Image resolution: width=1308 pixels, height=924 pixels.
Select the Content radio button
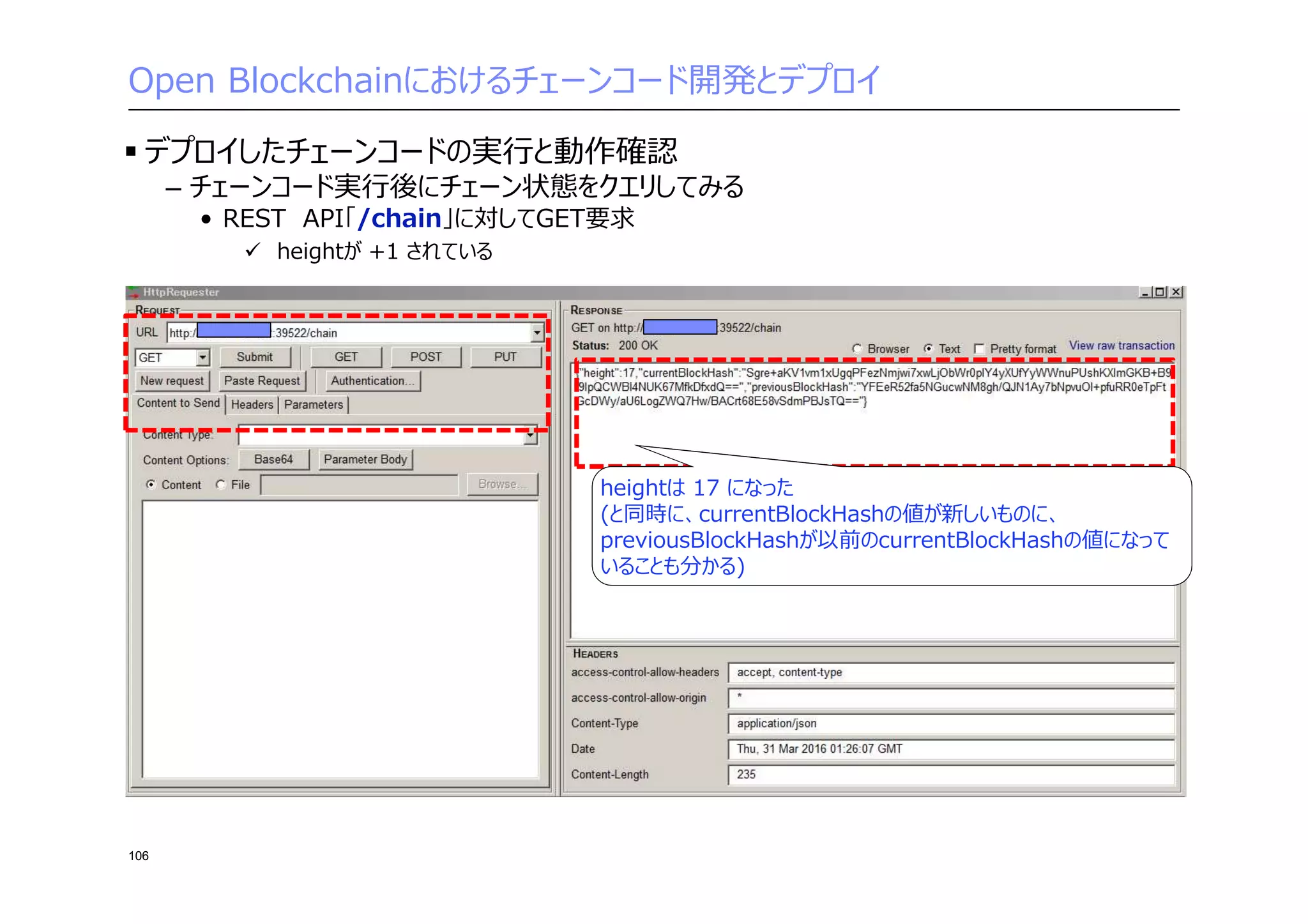(151, 485)
